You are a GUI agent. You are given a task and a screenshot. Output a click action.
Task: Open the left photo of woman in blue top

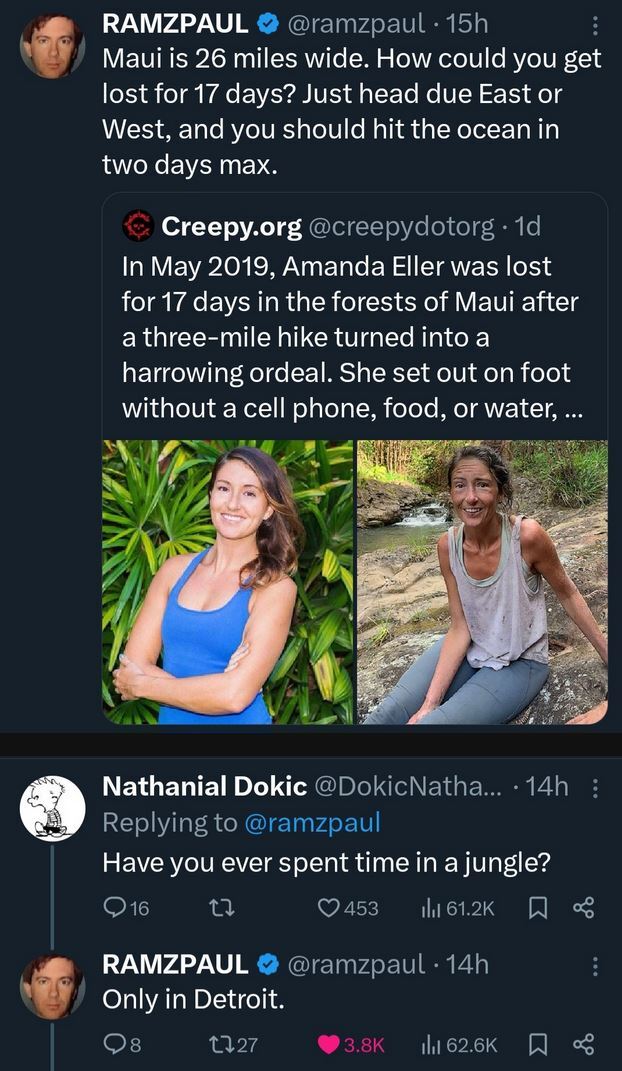click(228, 582)
